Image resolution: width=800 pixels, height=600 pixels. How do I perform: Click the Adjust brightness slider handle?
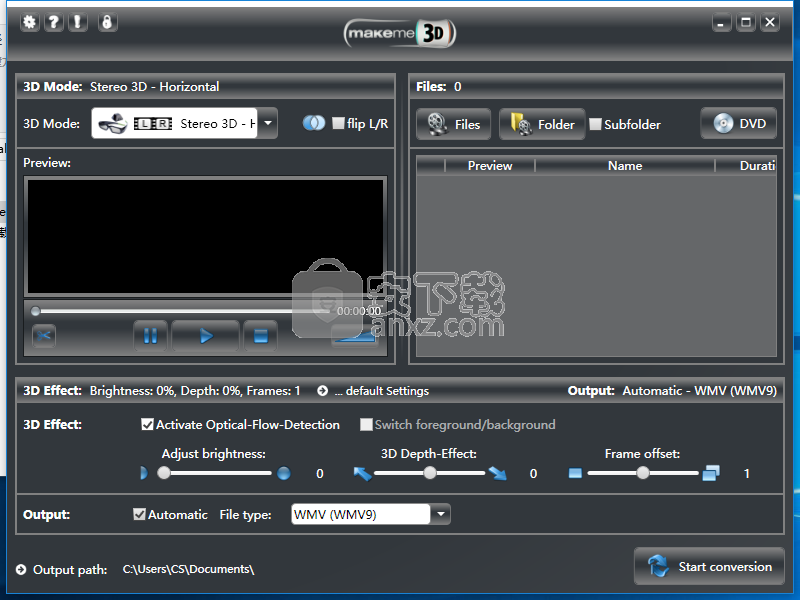[164, 473]
